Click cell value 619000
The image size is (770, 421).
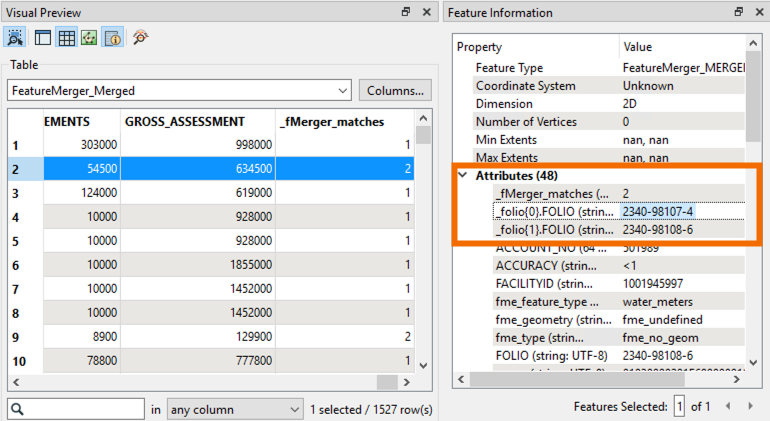coord(253,193)
